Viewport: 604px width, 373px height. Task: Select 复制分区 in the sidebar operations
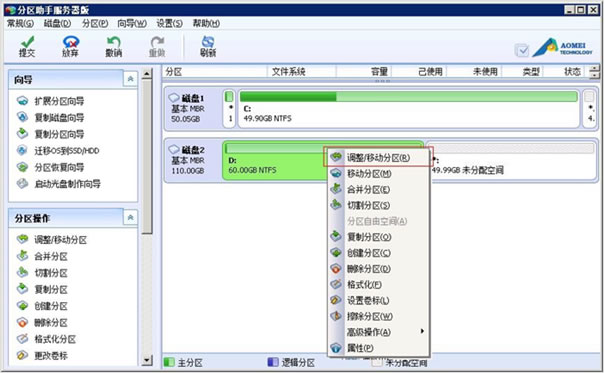(x=42, y=289)
